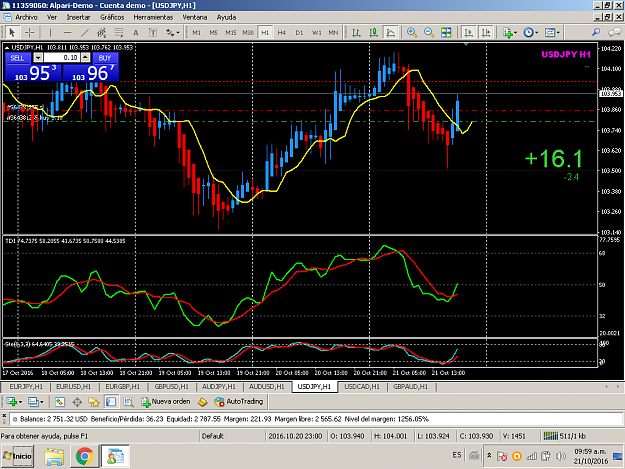Zoom out of the chart
Viewport: 625px width, 469px height.
pos(429,32)
